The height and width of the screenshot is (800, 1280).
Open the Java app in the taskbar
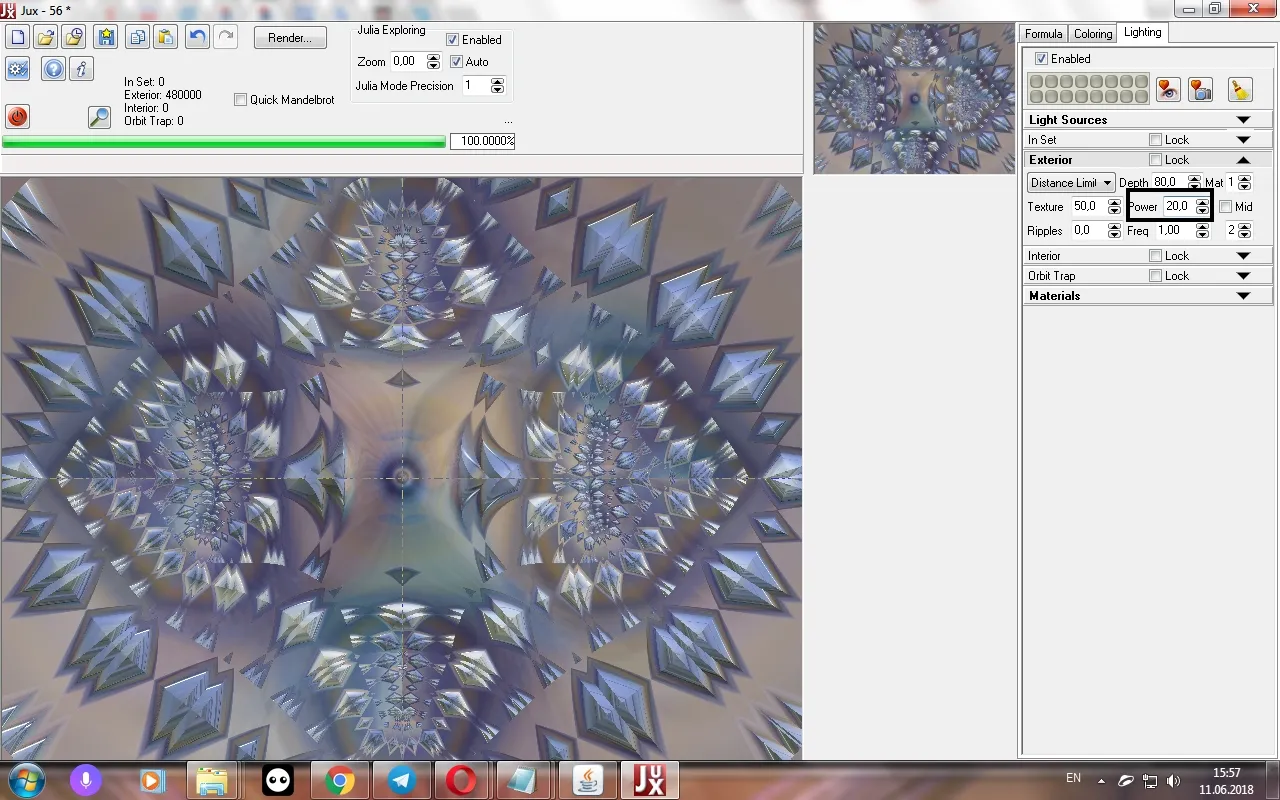(587, 780)
